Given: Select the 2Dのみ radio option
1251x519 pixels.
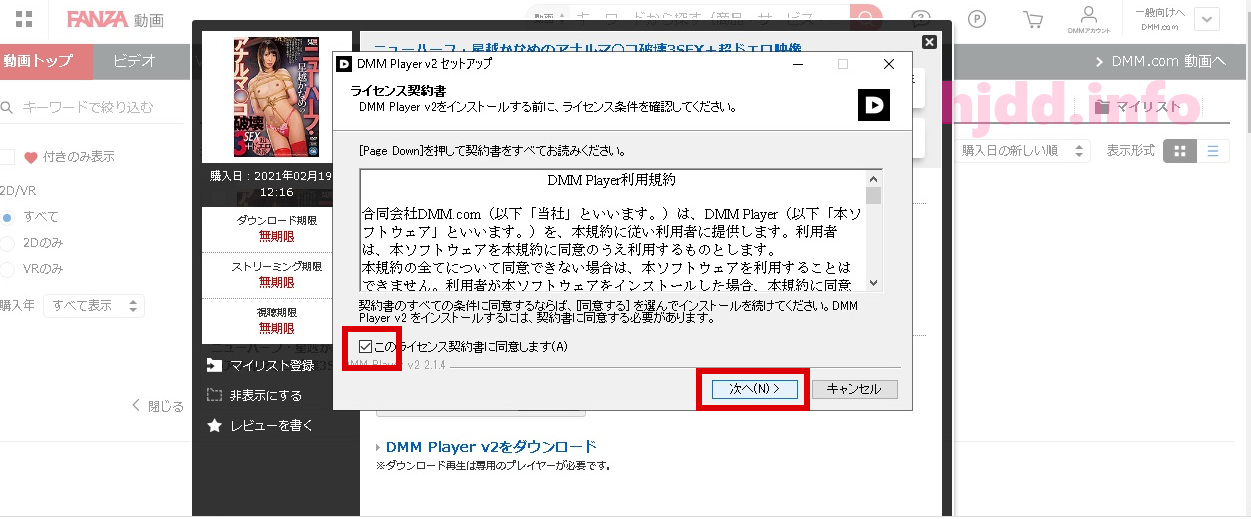Looking at the screenshot, I should point(7,243).
